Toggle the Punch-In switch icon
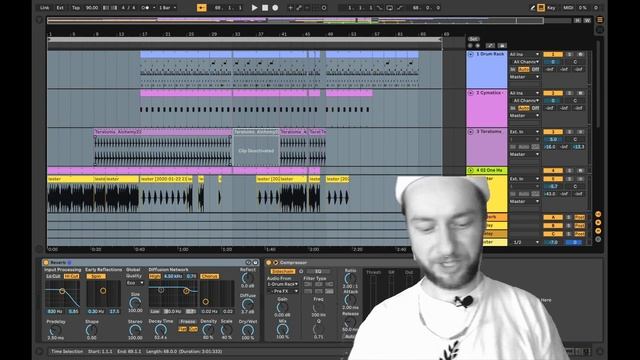 pos(380,8)
